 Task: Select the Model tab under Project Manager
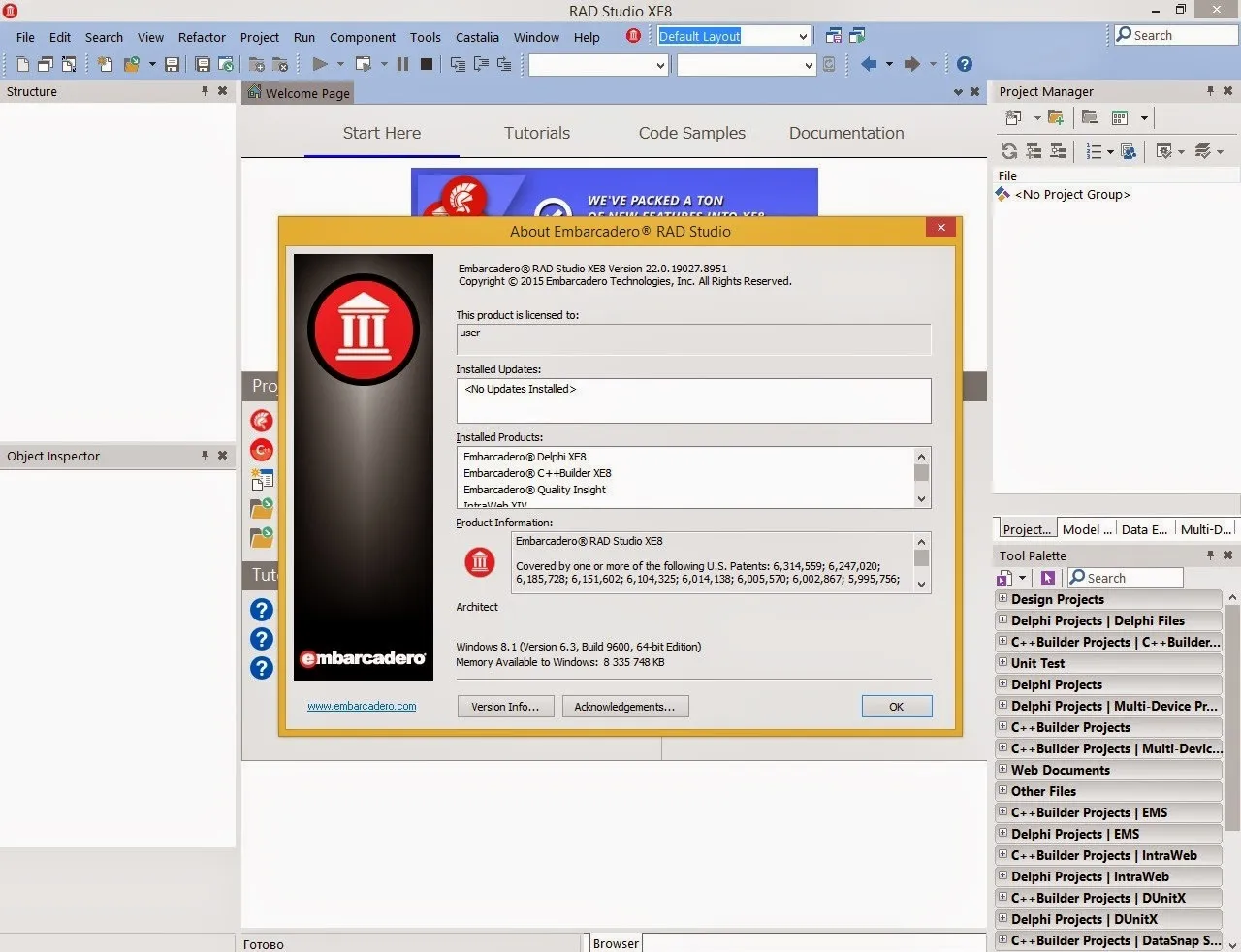click(x=1086, y=529)
